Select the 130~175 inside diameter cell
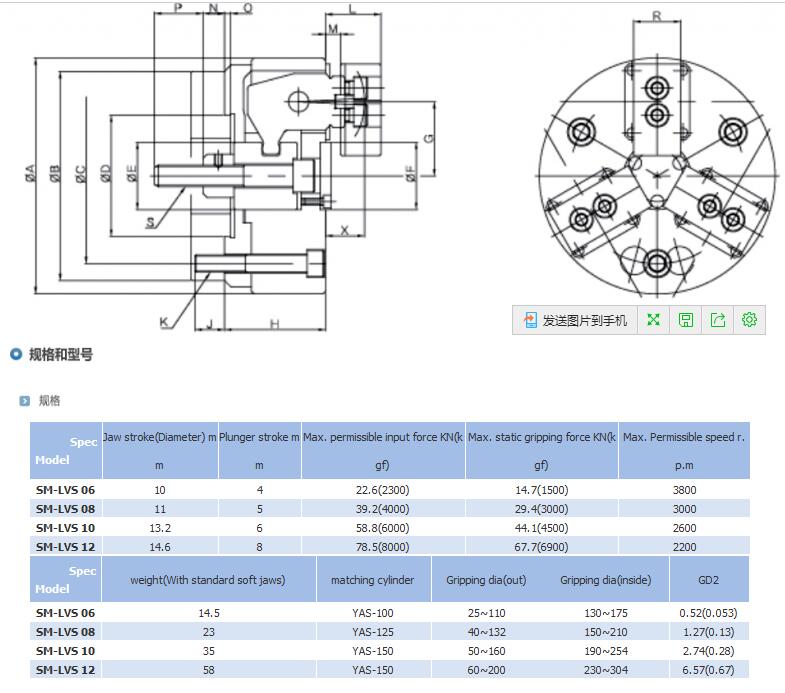 coord(606,613)
